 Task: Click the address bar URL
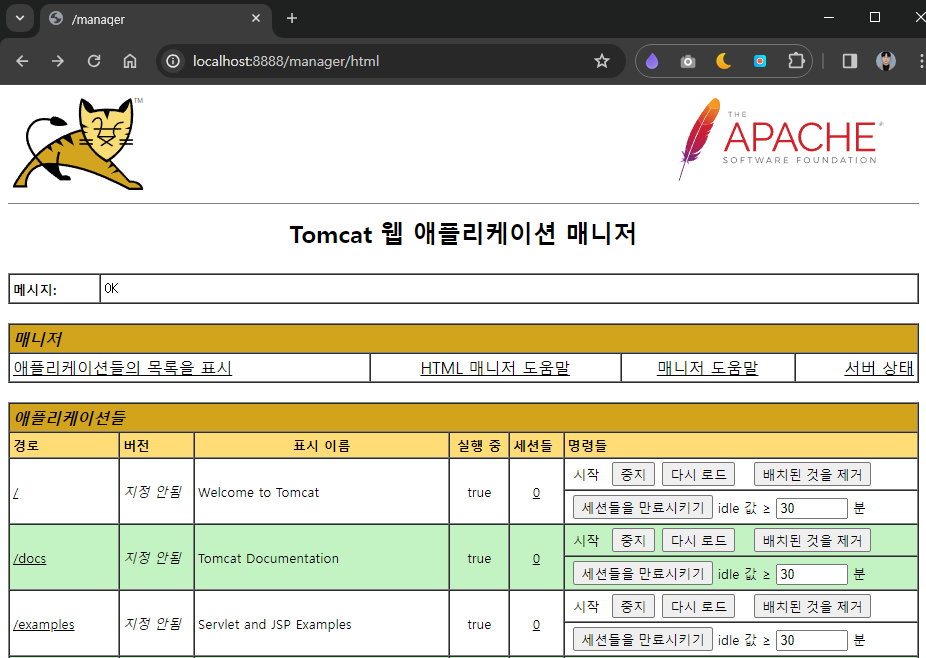click(x=286, y=61)
